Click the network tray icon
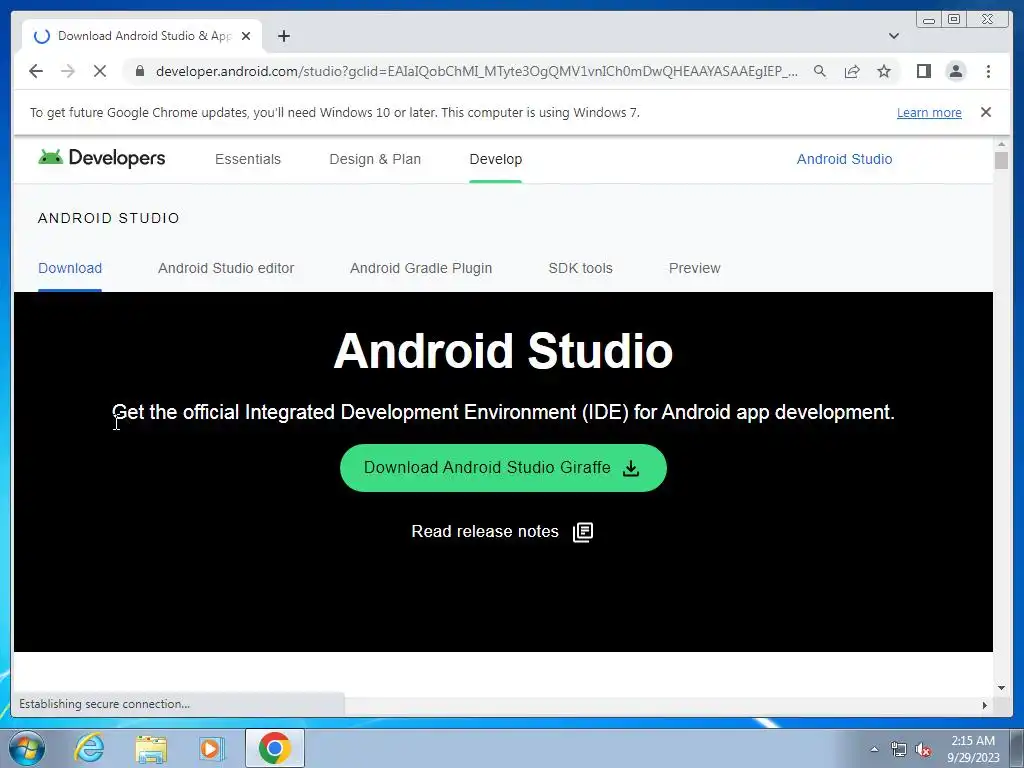The width and height of the screenshot is (1024, 768). point(899,749)
